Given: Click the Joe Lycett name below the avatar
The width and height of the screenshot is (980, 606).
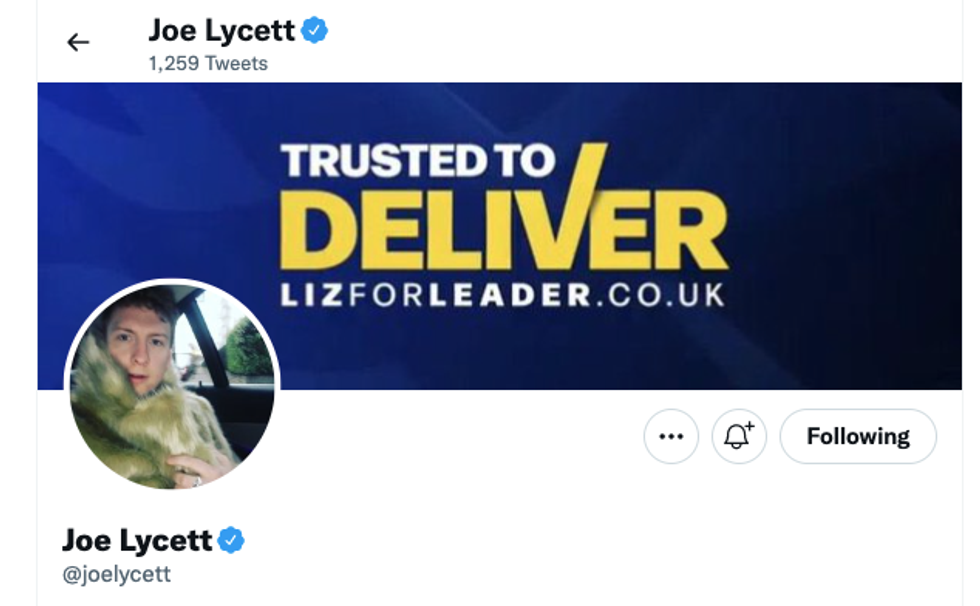Looking at the screenshot, I should (x=137, y=541).
